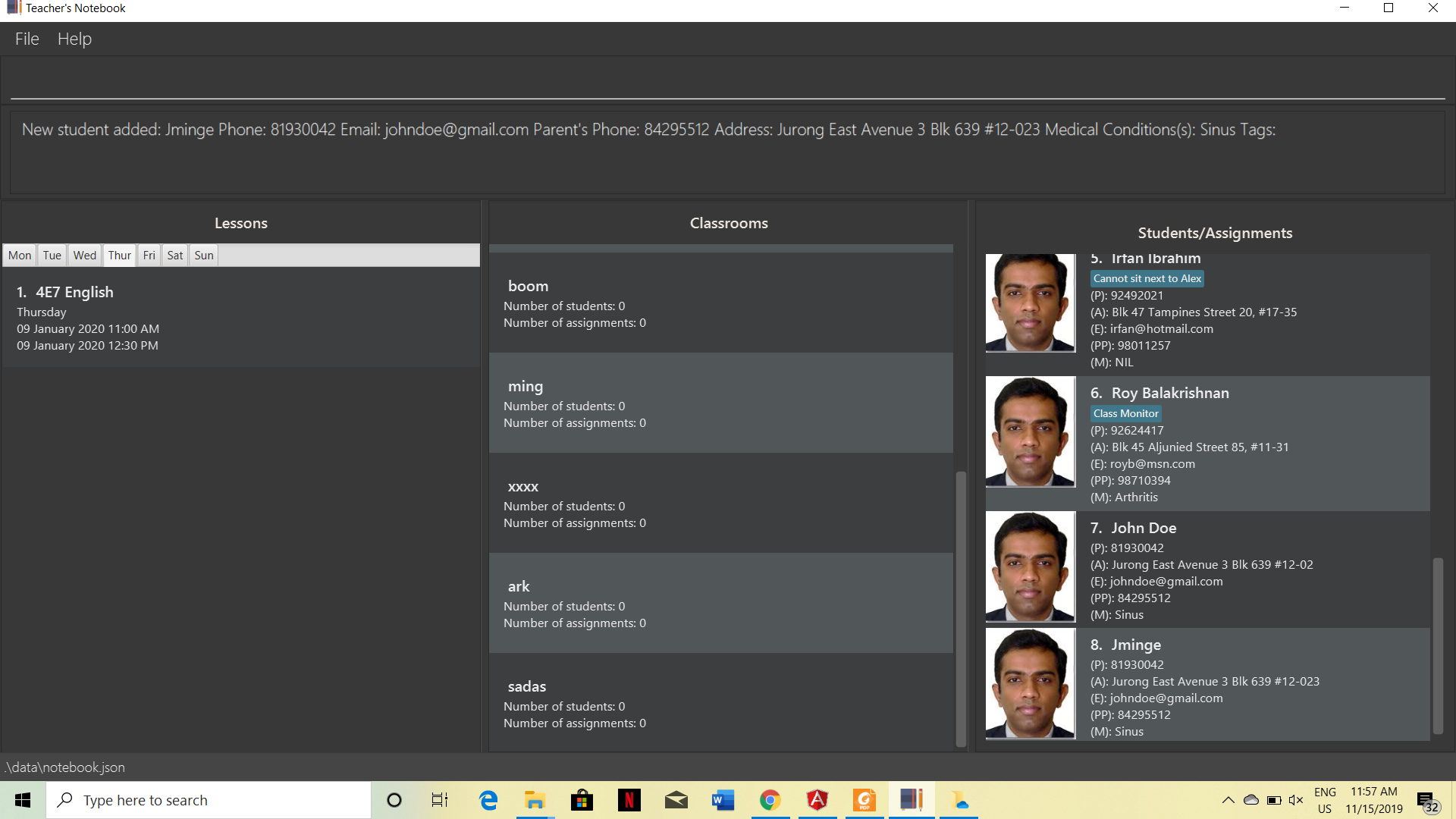Open the Help menu
Viewport: 1456px width, 819px height.
[x=74, y=39]
